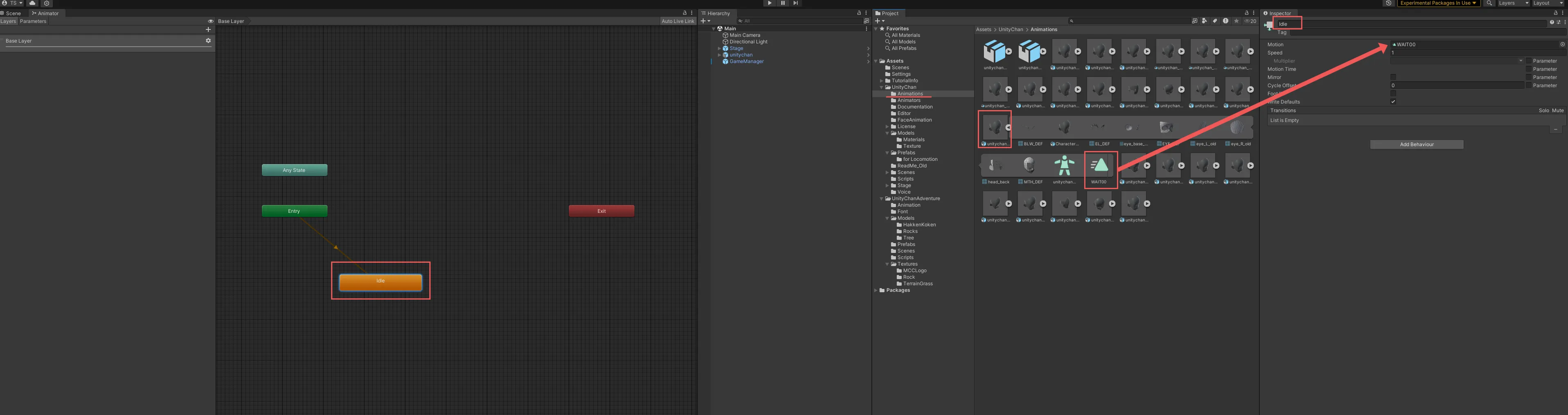Open Base Layer settings gear
Viewport: 1568px width, 415px height.
coord(208,41)
